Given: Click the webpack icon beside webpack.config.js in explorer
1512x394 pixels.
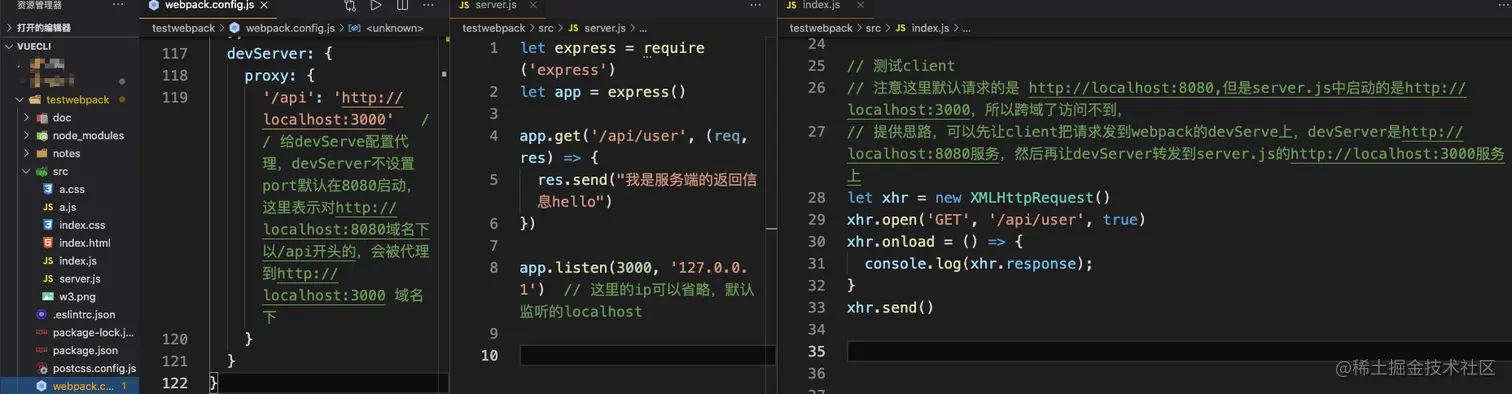Looking at the screenshot, I should 41,386.
